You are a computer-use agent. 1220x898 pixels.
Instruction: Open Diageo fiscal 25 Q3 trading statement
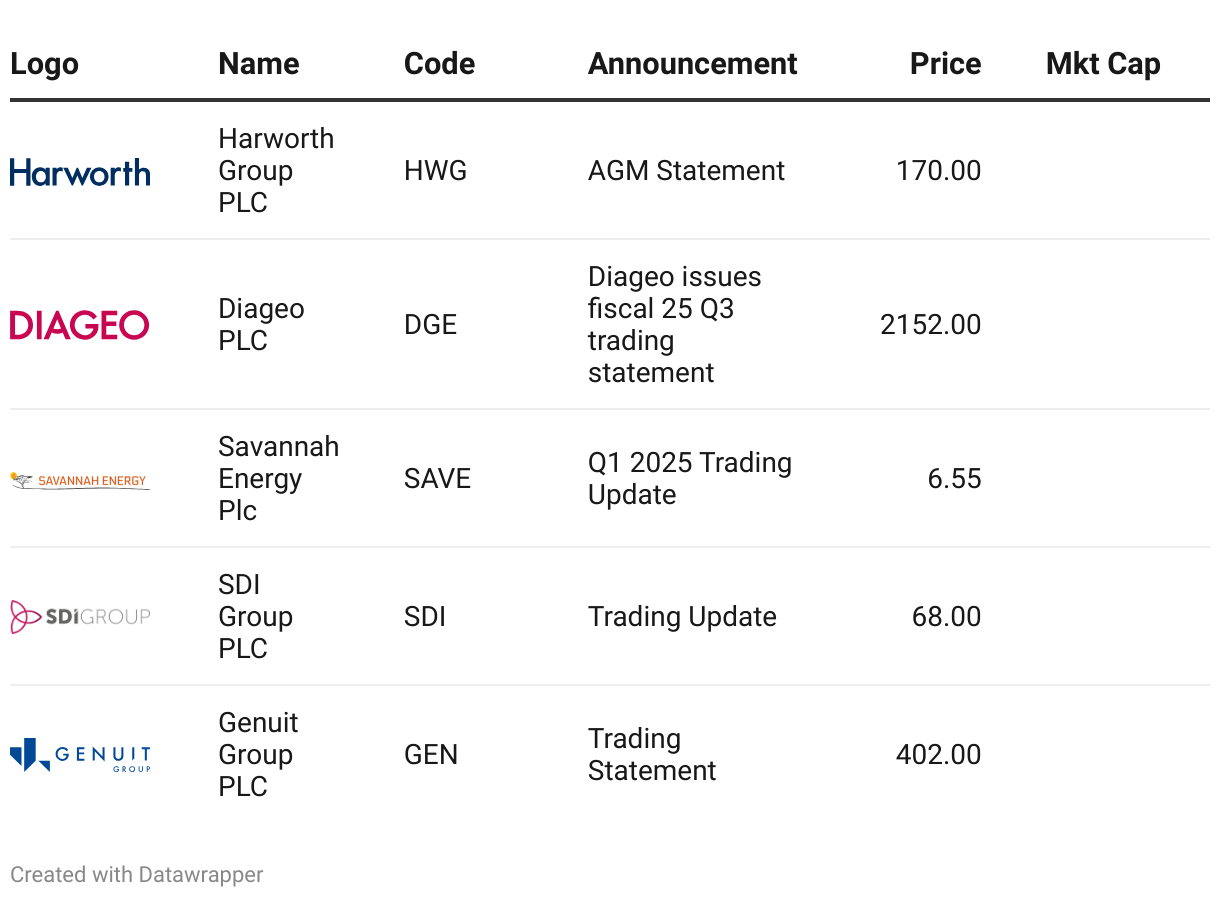(674, 325)
